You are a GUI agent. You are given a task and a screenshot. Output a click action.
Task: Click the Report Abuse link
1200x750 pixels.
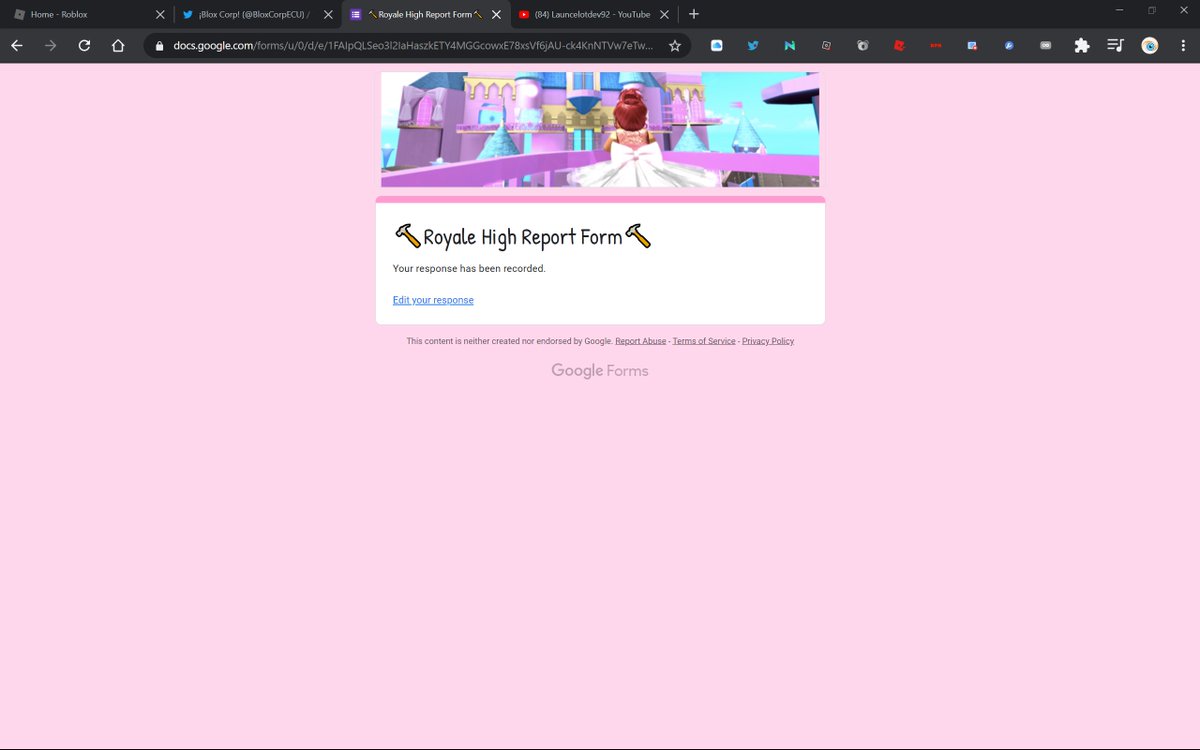[640, 341]
